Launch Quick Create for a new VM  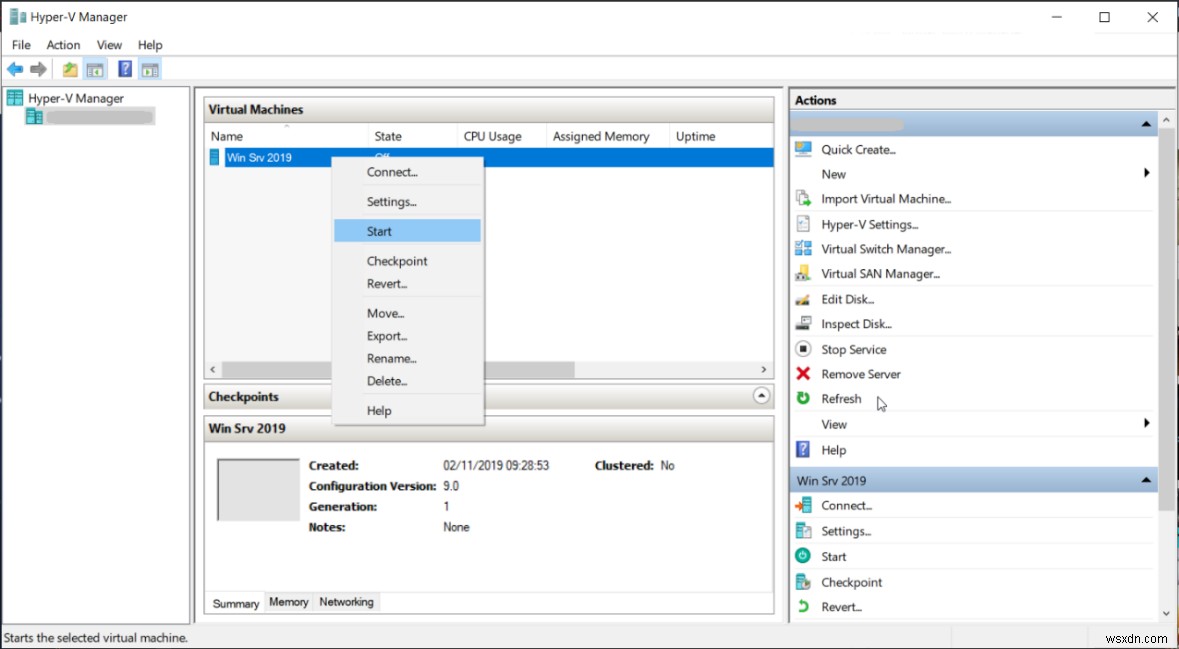[x=858, y=148]
